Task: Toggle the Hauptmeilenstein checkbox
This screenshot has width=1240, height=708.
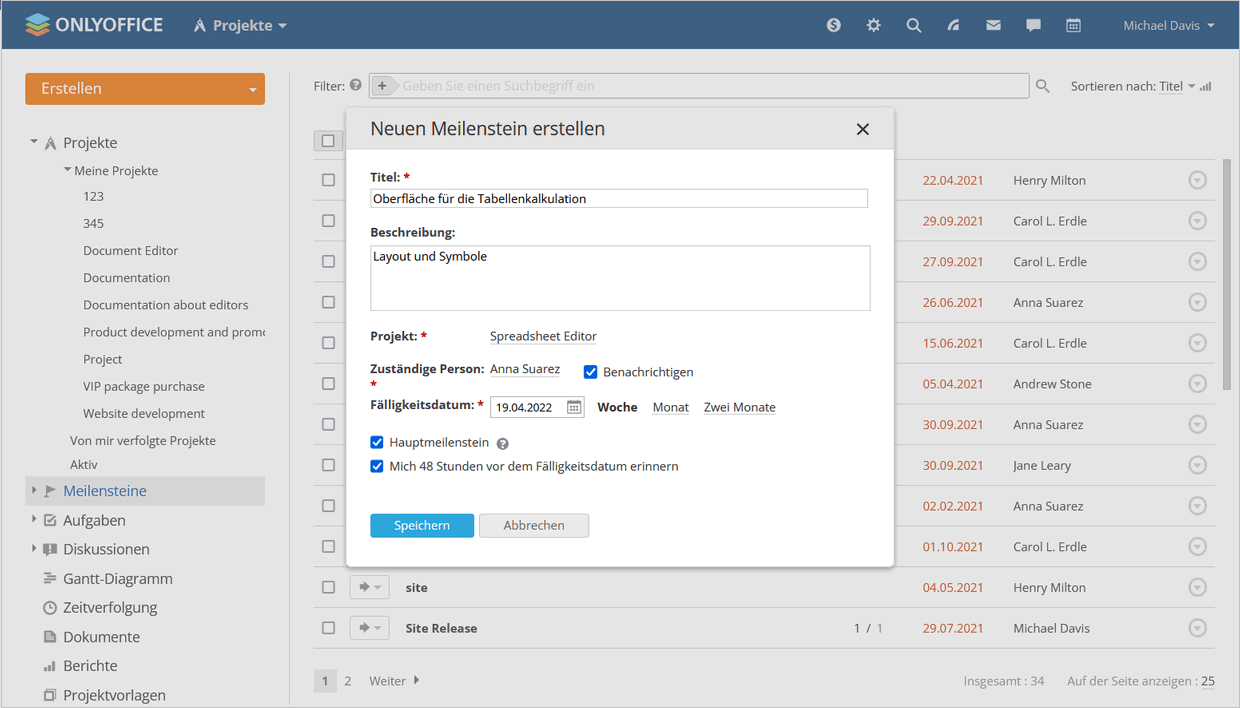Action: tap(377, 442)
